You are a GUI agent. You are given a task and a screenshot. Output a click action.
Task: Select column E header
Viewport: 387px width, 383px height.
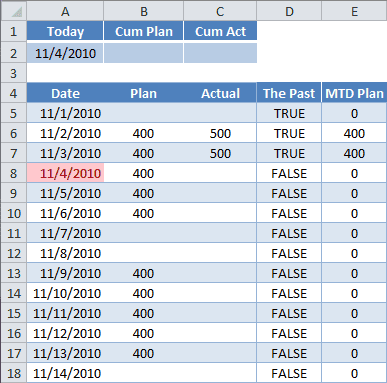[x=354, y=11]
